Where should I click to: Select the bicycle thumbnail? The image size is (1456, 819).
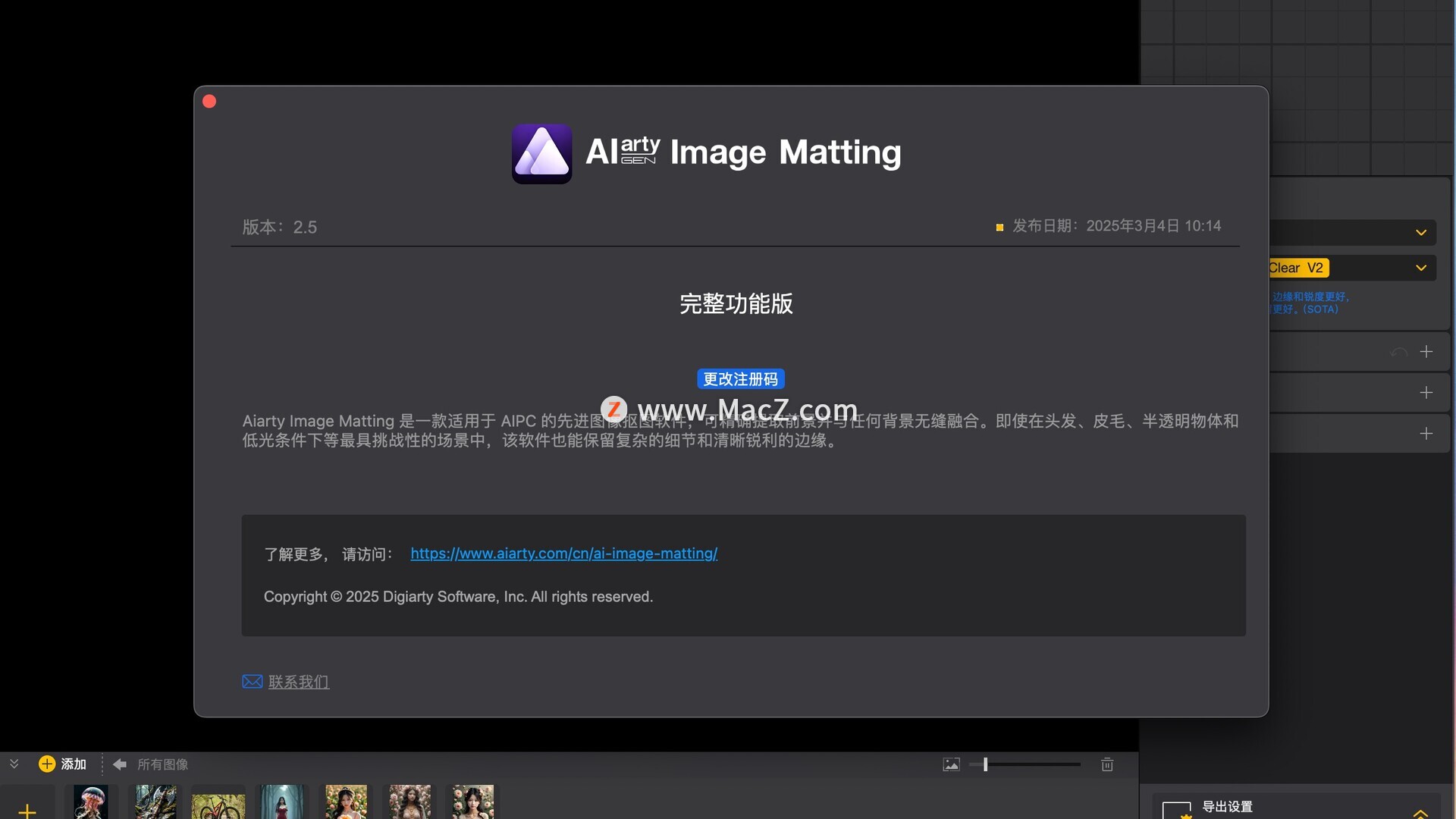click(218, 805)
